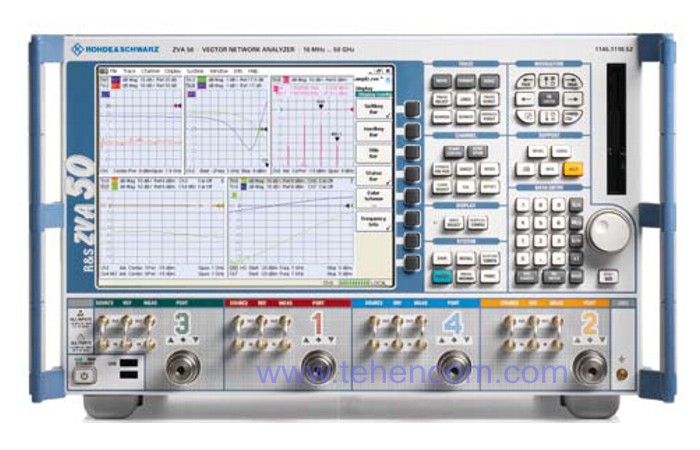The image size is (700, 450).
Task: Hit the FORMAT key in the Trace group
Action: (465, 82)
